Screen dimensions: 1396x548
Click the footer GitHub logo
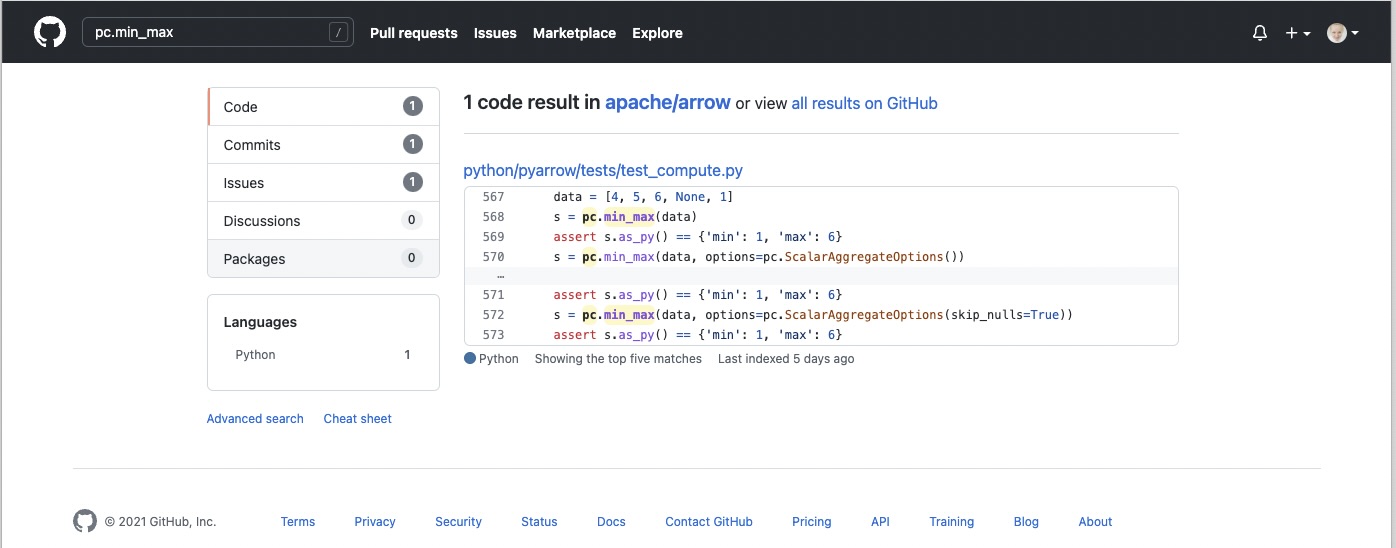[x=85, y=521]
